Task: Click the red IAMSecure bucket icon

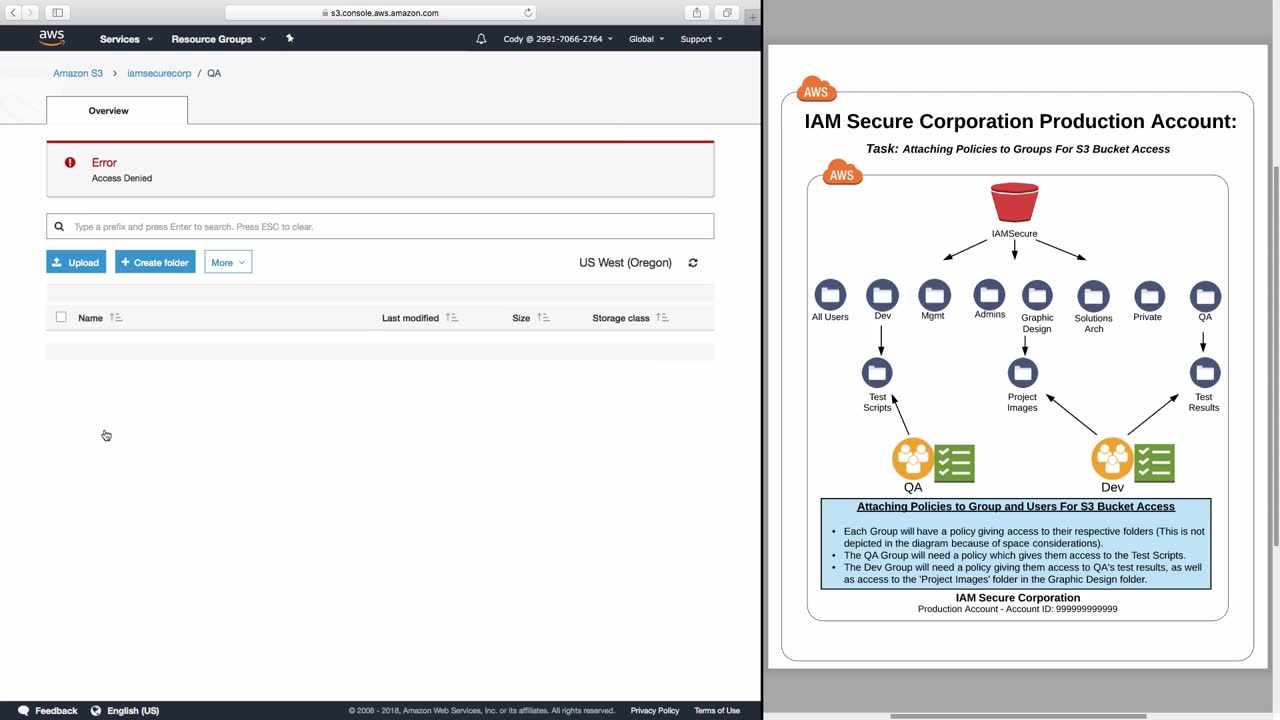Action: coord(1014,203)
